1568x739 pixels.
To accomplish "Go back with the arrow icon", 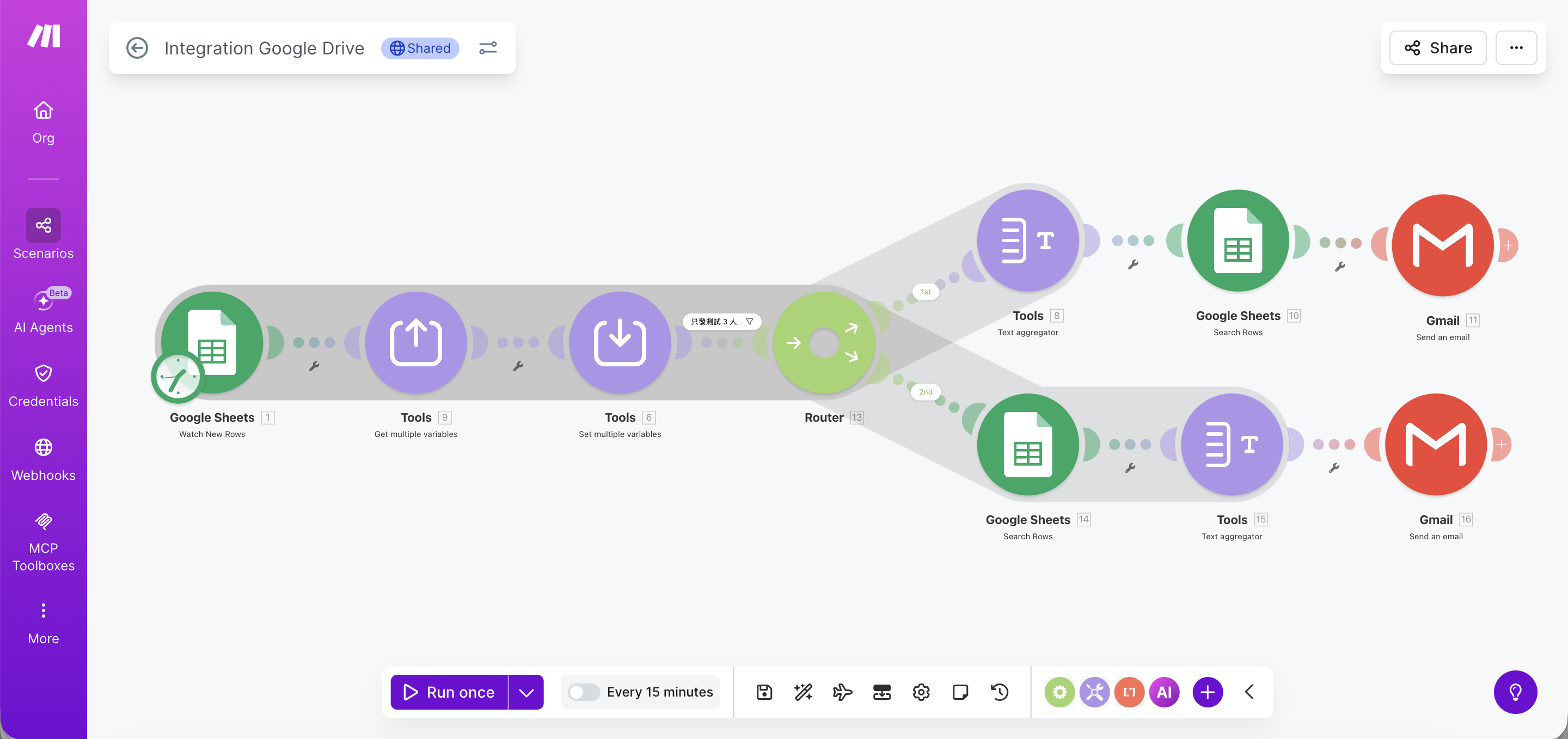I will 137,48.
